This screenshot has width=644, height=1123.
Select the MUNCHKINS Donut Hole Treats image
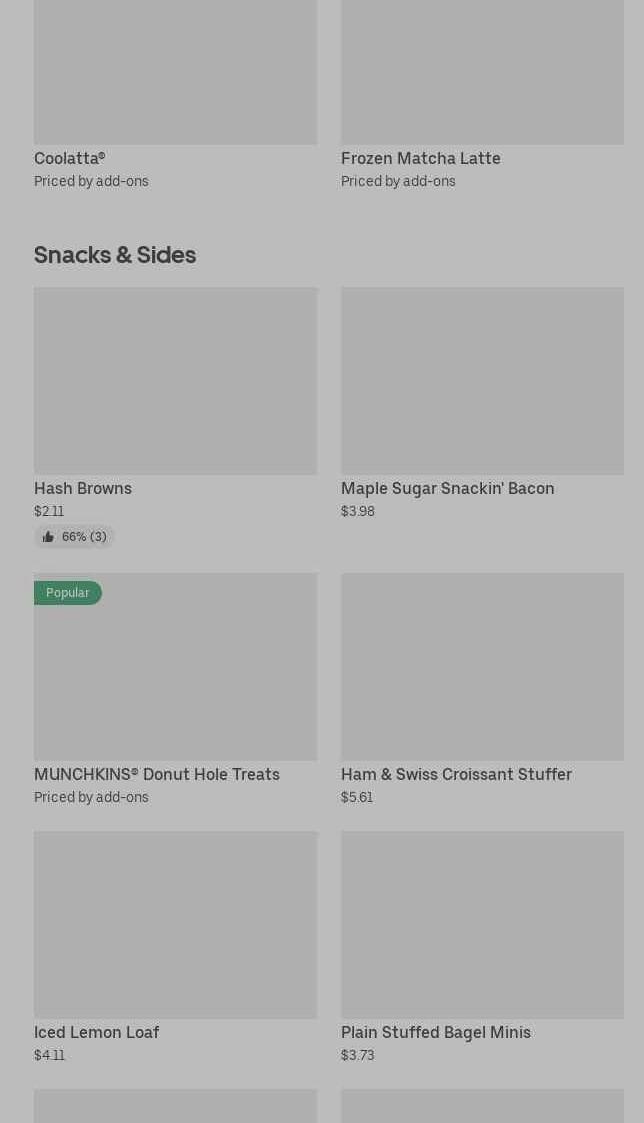click(x=175, y=667)
